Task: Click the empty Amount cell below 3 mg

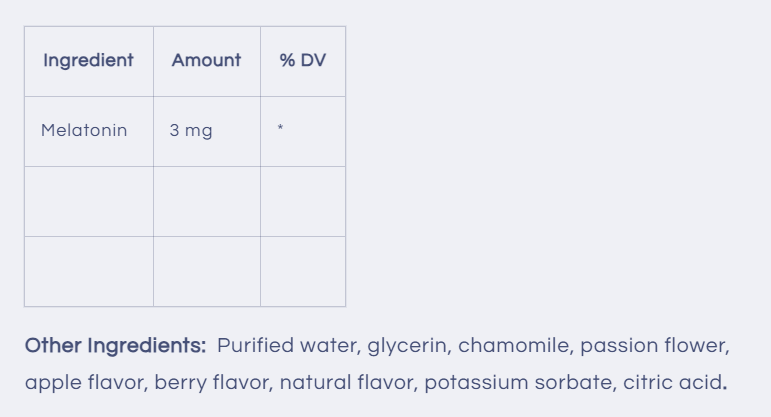Action: [x=206, y=201]
